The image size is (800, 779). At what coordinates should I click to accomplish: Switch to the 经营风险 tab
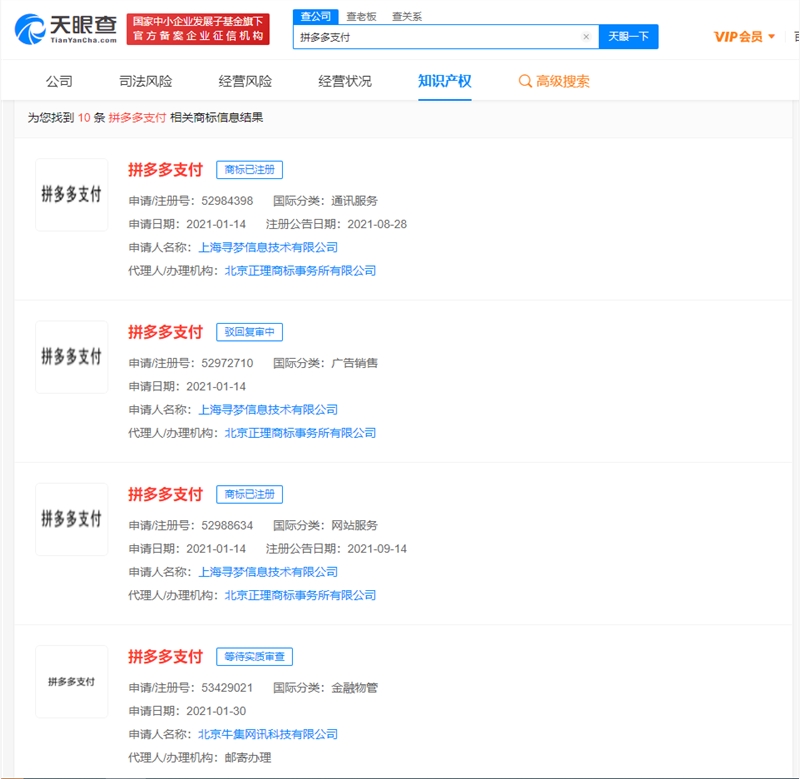point(245,81)
